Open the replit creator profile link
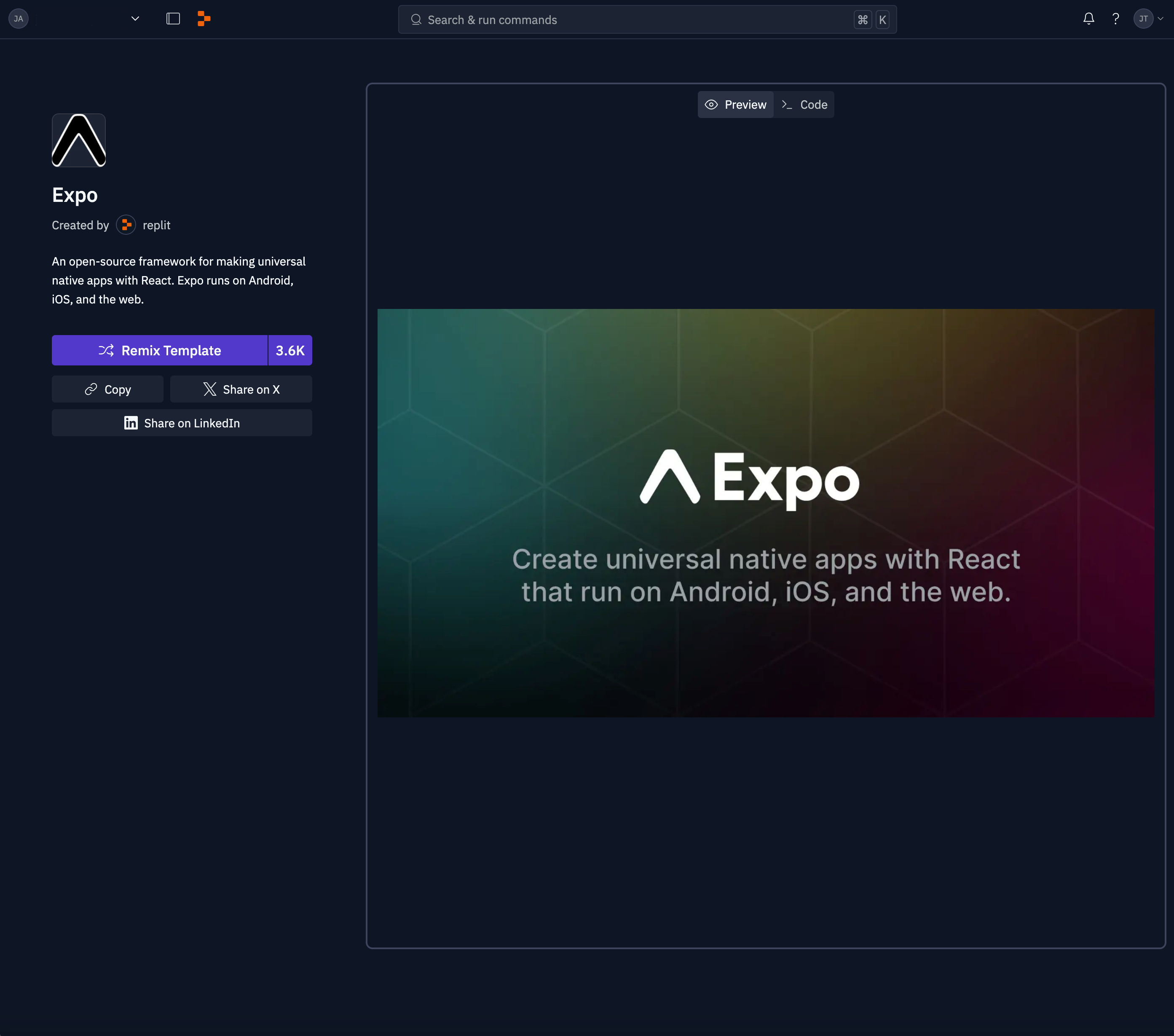Screen dimensions: 1174x1036 pyautogui.click(x=156, y=225)
